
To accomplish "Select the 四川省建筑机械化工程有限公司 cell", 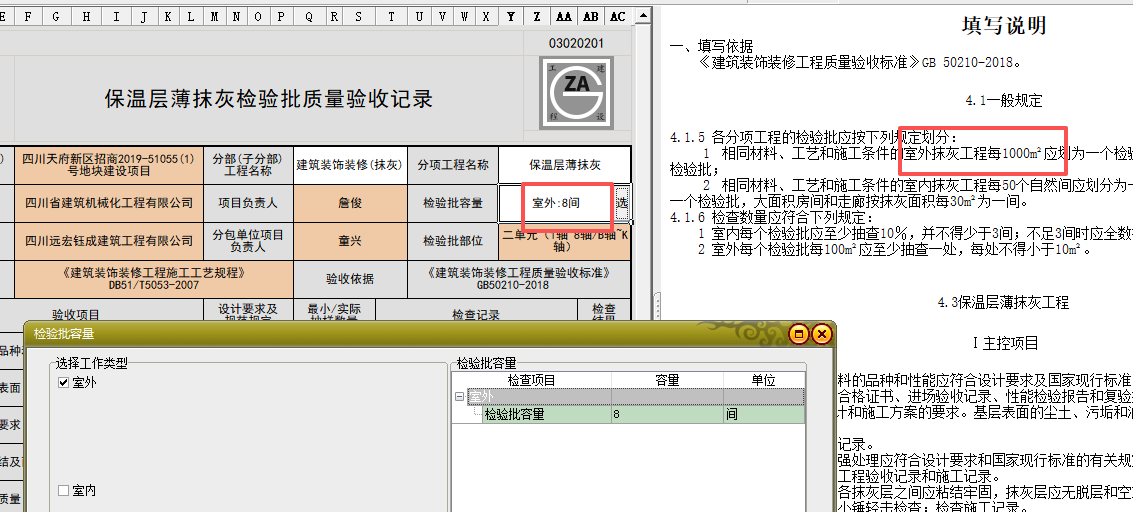I will [x=108, y=203].
